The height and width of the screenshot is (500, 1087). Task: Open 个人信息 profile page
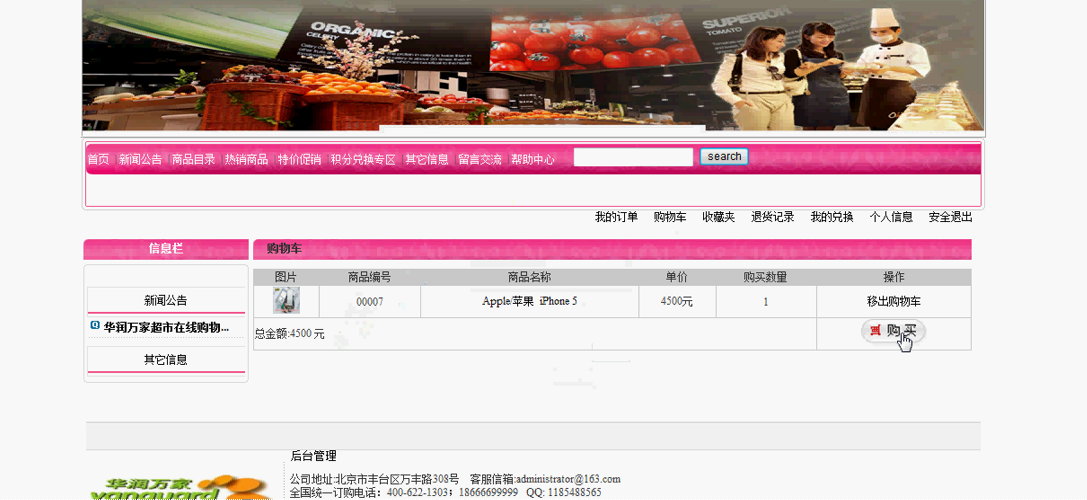[892, 217]
